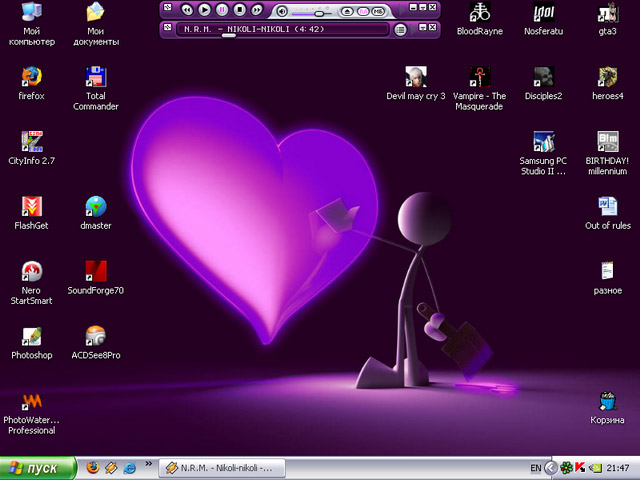Click the N.R.M. - Nikoli-nikoli taskbar button
This screenshot has width=640, height=480.
(222, 468)
